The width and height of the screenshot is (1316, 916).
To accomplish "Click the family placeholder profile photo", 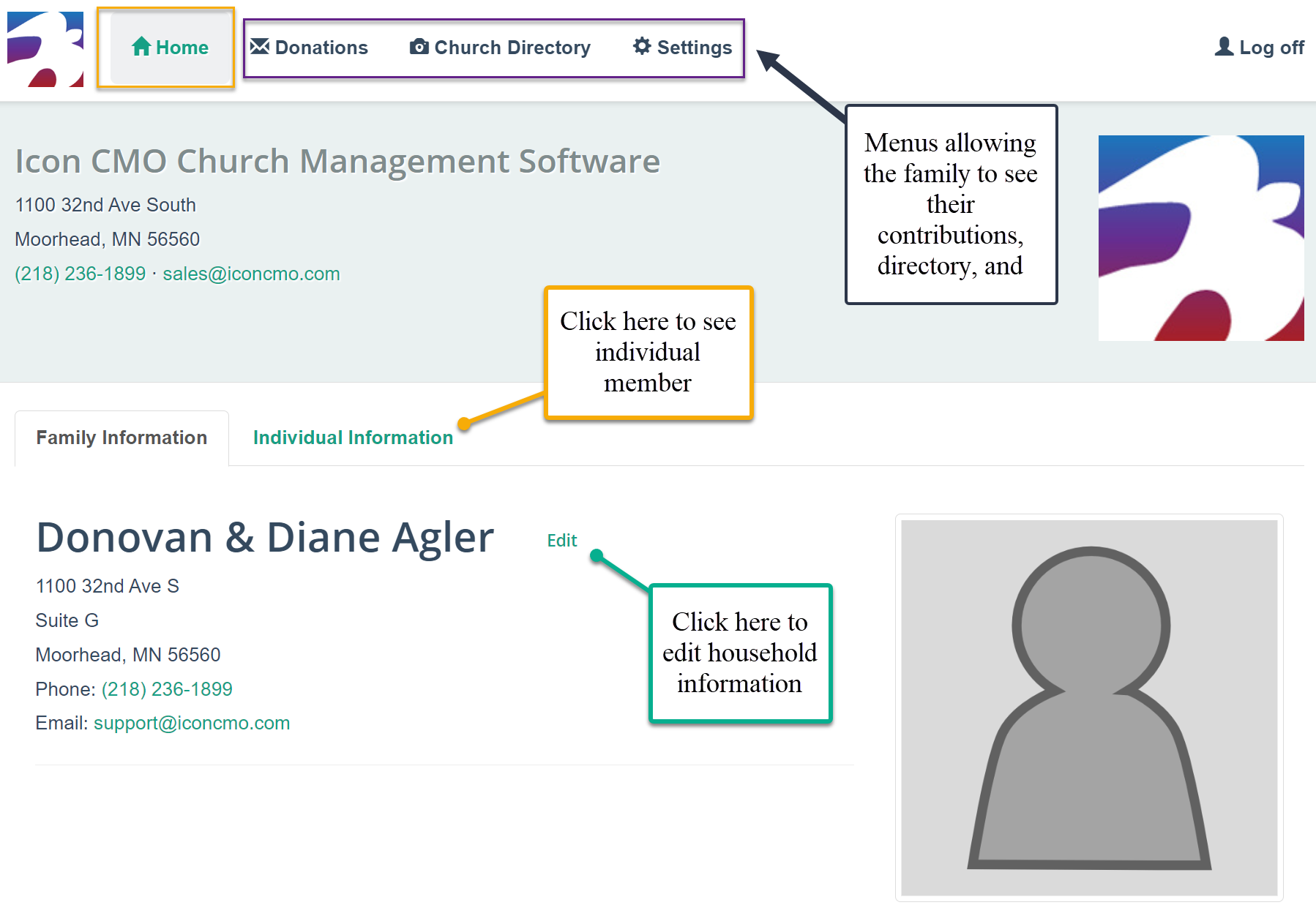I will tap(1089, 707).
